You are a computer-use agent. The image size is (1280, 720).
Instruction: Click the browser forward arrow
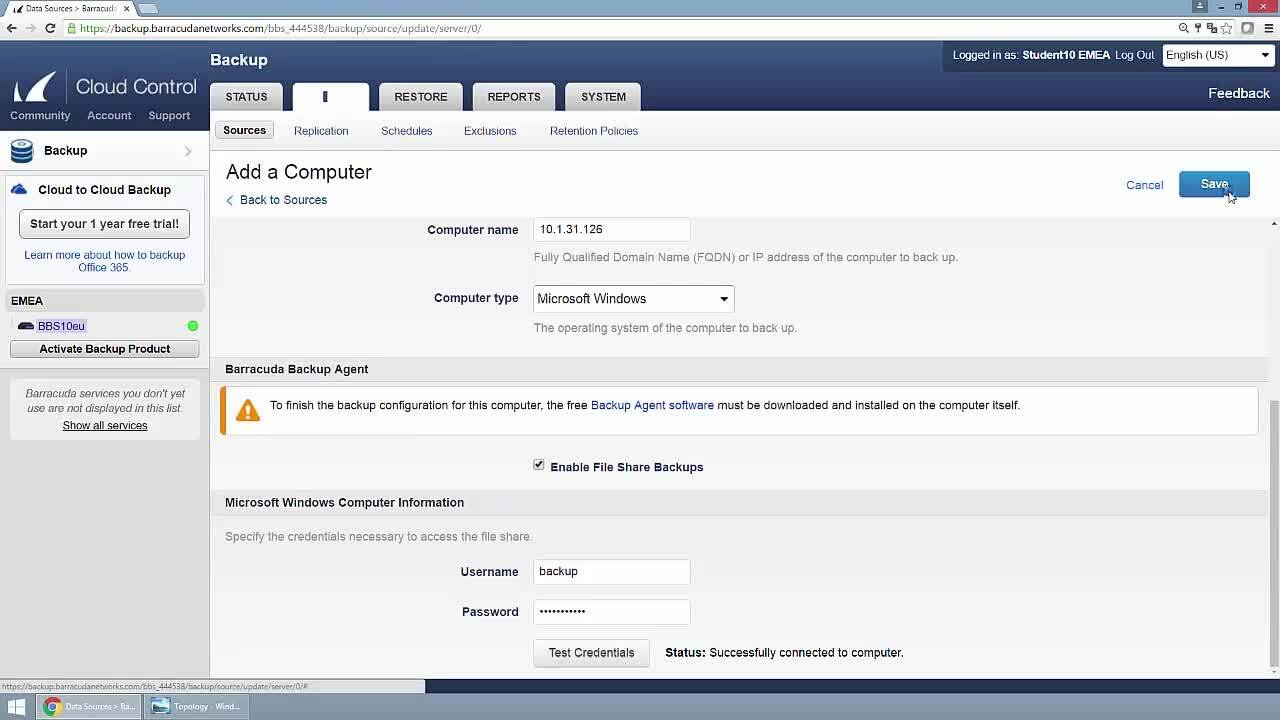pyautogui.click(x=30, y=28)
